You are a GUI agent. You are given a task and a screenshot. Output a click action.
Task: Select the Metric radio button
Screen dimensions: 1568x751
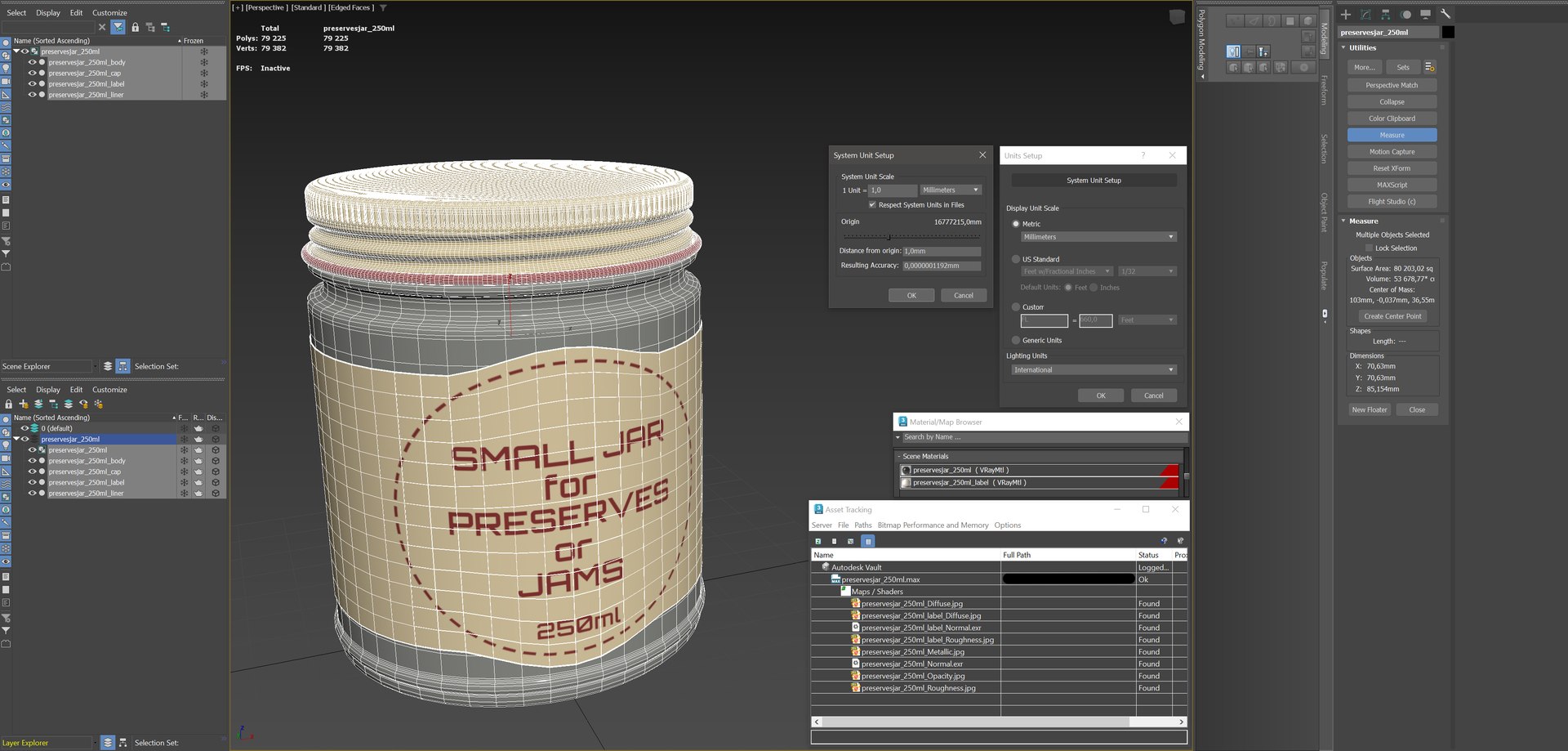click(1016, 224)
